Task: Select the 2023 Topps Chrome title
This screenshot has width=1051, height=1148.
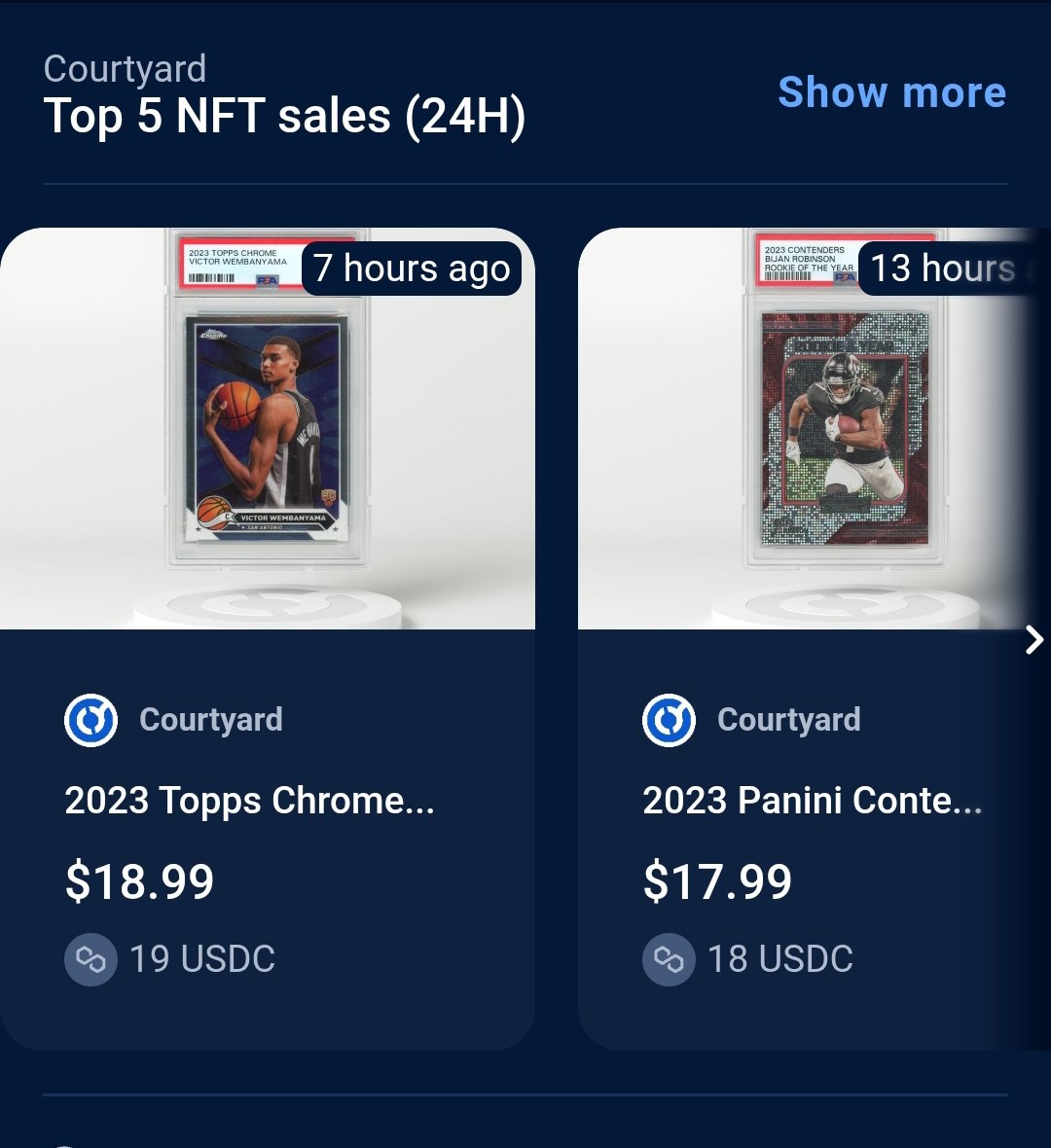Action: pos(249,801)
